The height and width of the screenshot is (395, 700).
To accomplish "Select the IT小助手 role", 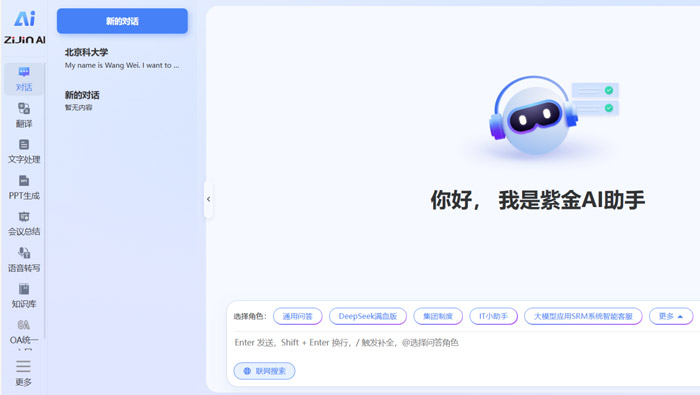I will [493, 316].
